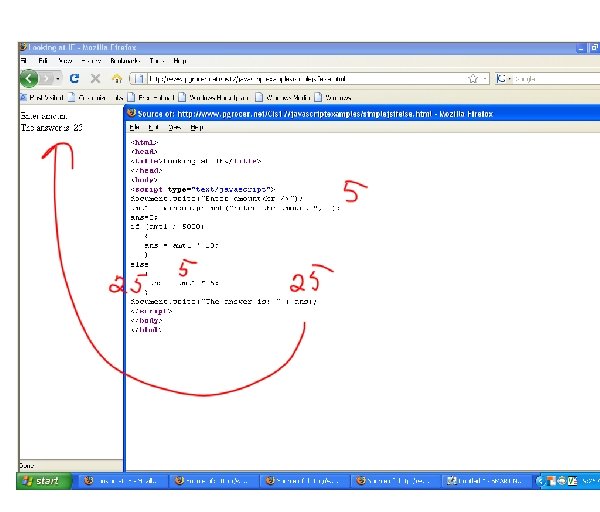This screenshot has height=512, width=600.
Task: Click the Source window title bar text
Action: [x=315, y=114]
